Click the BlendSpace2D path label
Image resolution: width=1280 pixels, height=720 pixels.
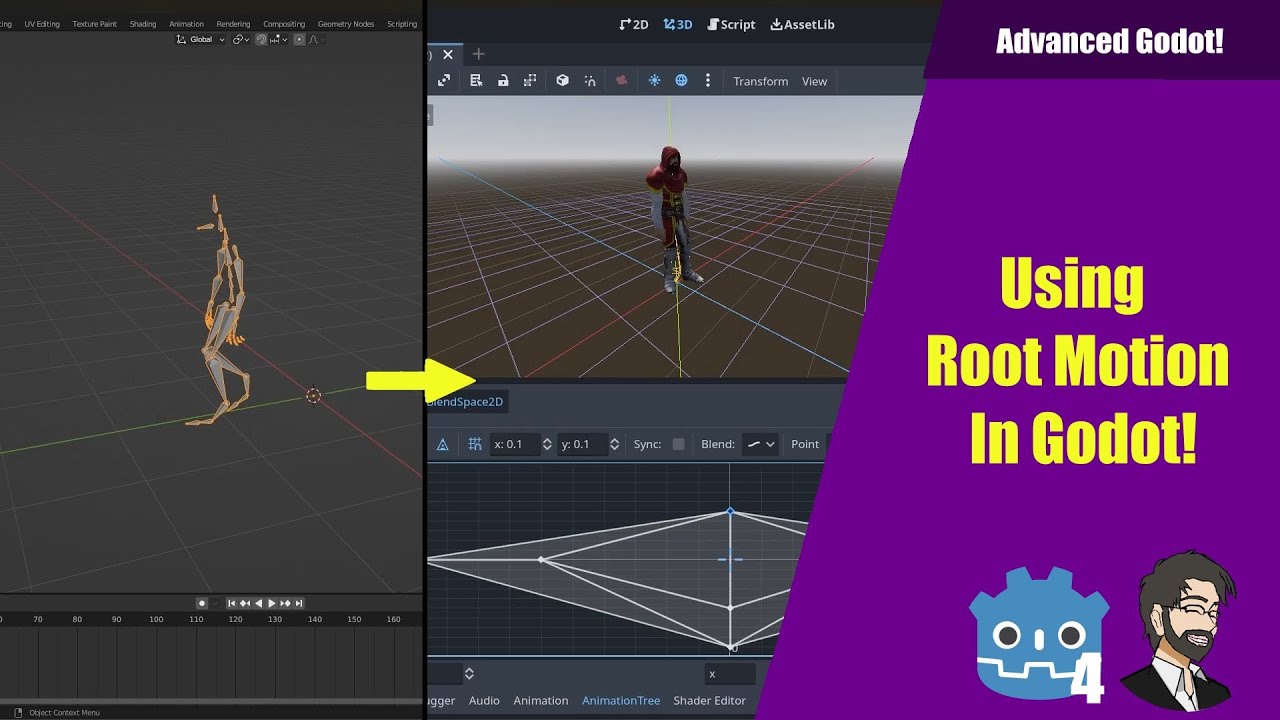click(465, 401)
